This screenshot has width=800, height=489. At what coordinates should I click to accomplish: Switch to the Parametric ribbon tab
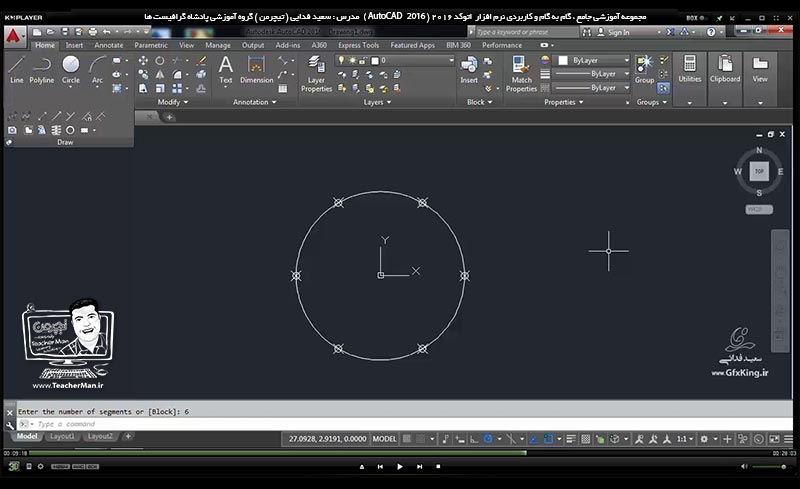[x=151, y=45]
